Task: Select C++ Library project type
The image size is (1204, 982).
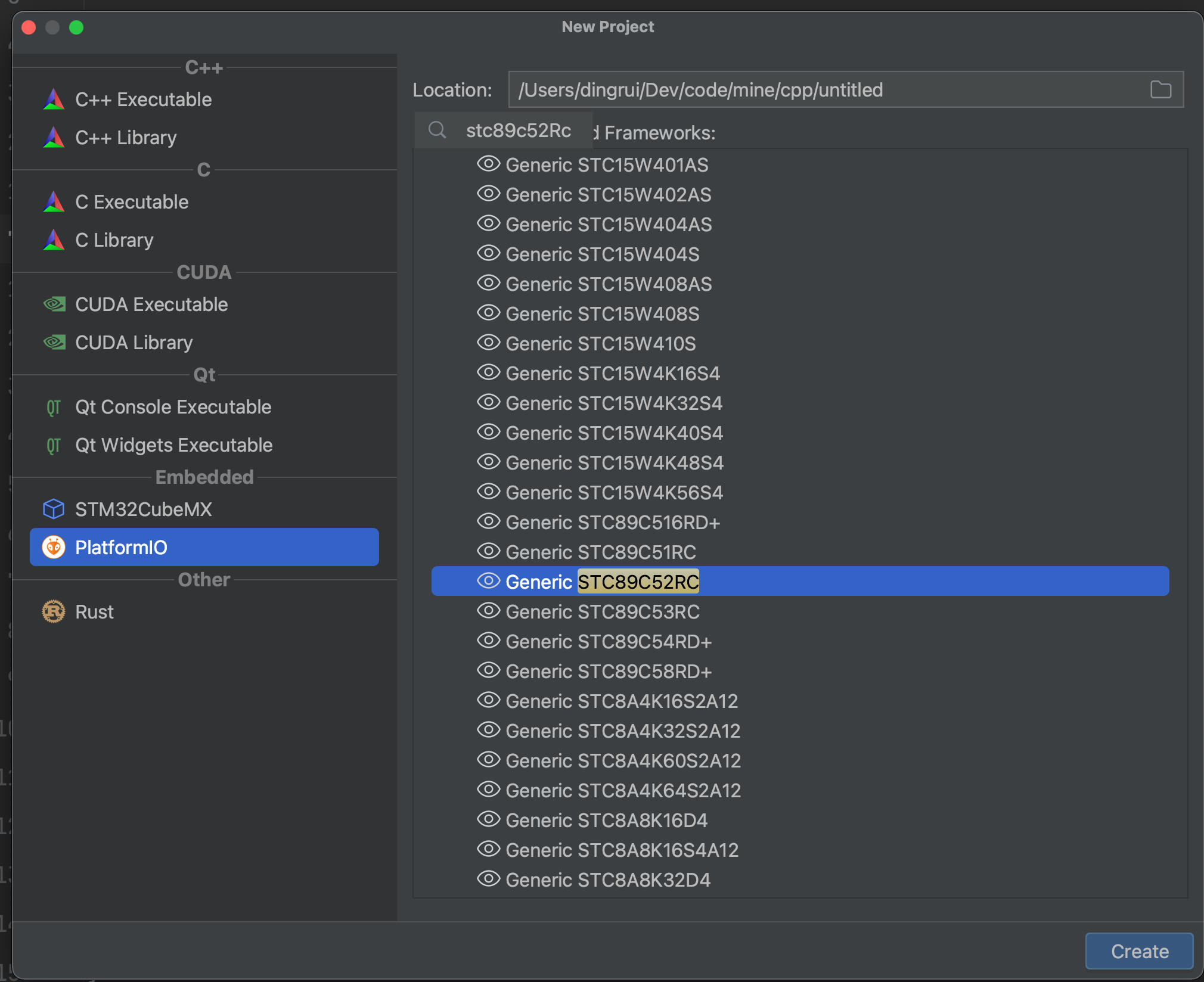Action: (126, 138)
